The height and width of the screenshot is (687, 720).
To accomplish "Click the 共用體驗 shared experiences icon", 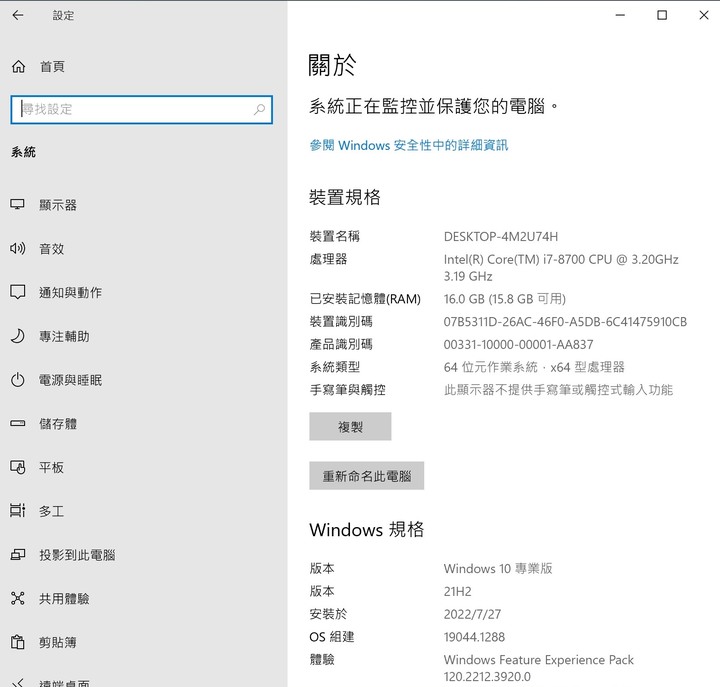I will pos(17,598).
